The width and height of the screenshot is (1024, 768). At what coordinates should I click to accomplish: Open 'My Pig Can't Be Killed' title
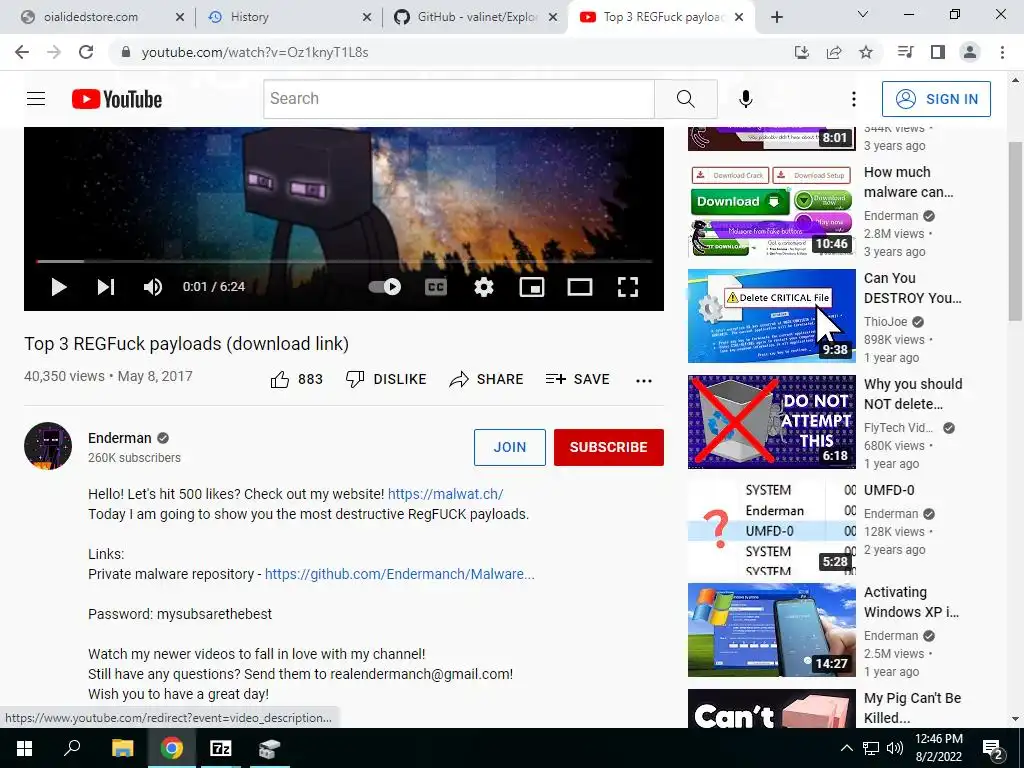click(x=912, y=708)
